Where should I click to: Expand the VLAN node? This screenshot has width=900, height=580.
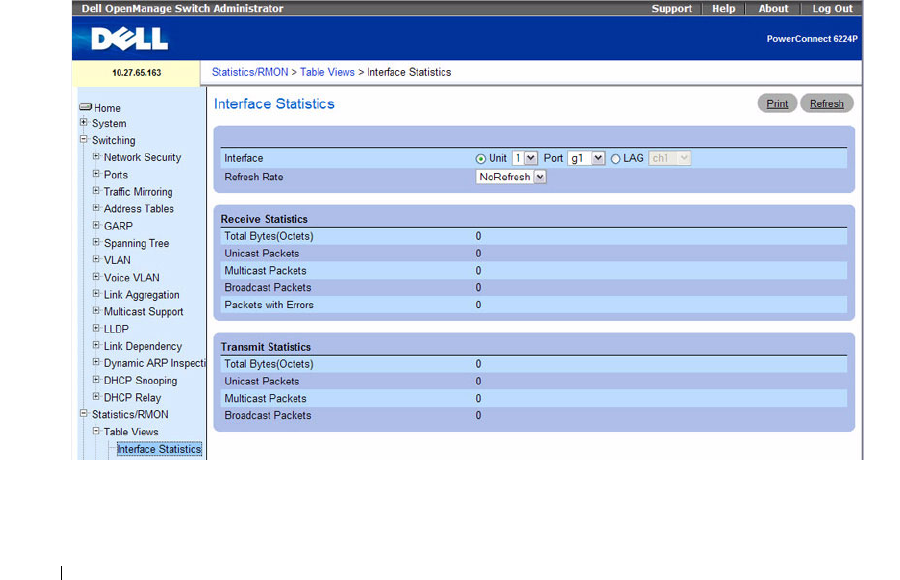96,259
